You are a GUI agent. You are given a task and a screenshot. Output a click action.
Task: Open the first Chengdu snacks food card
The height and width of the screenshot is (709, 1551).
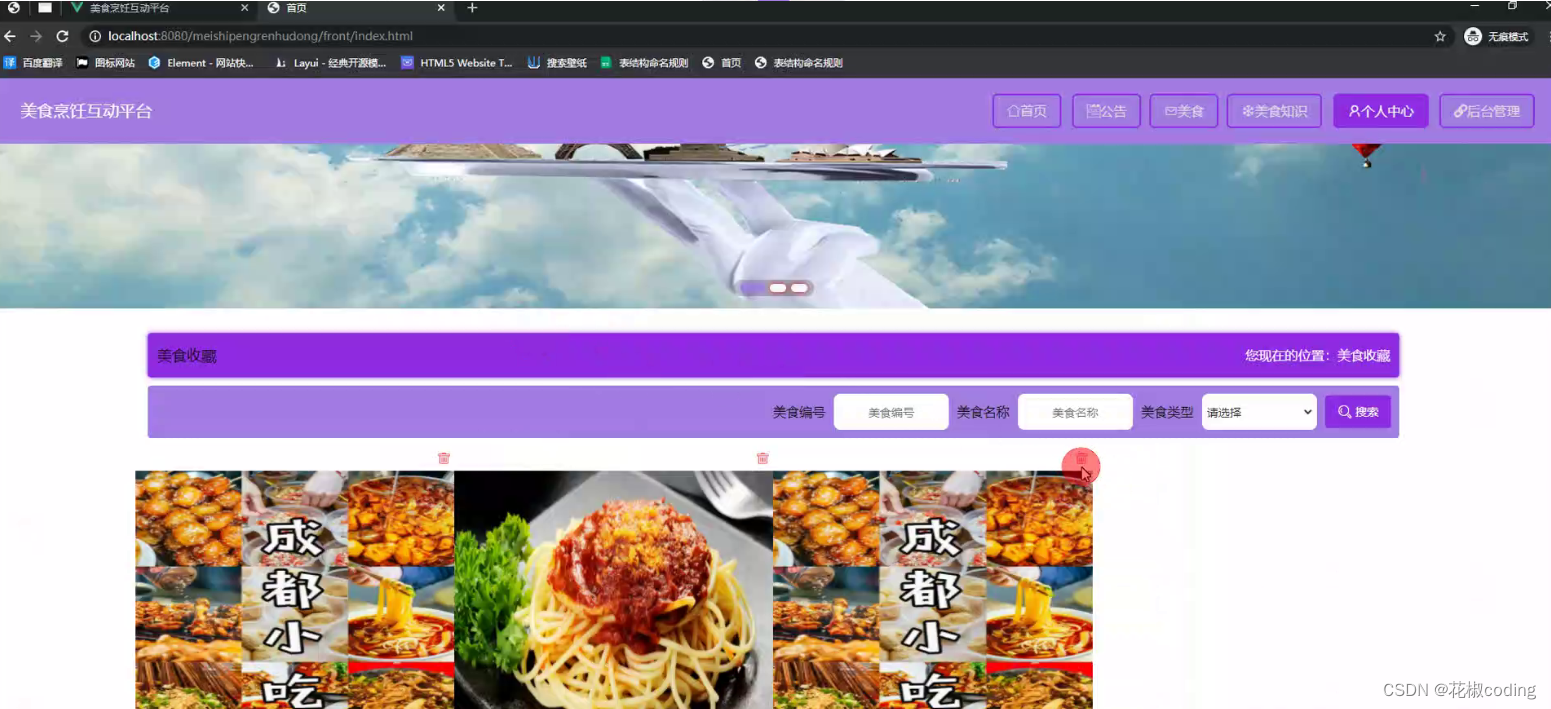[x=295, y=590]
